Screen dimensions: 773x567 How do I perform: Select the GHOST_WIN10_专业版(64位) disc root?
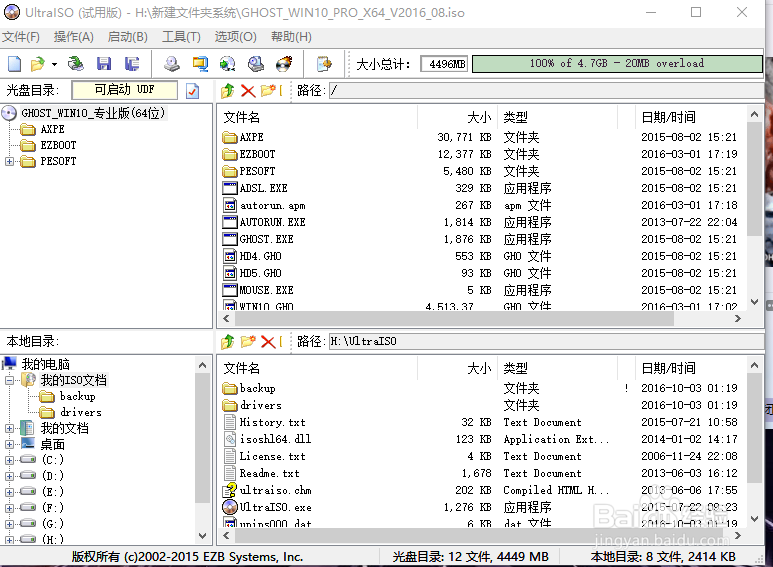pos(93,113)
